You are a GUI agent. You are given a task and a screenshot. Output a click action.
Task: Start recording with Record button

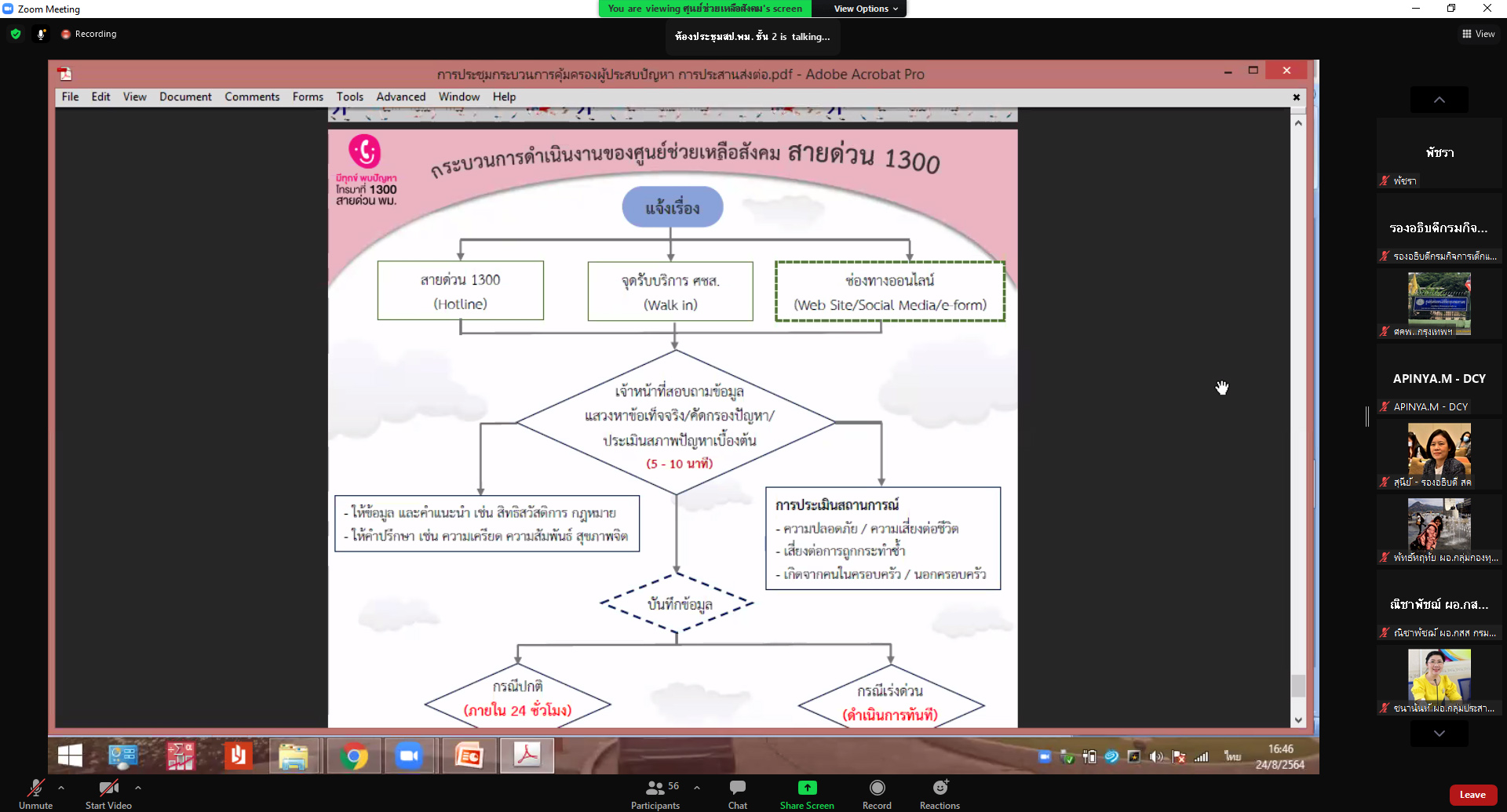coord(877,793)
